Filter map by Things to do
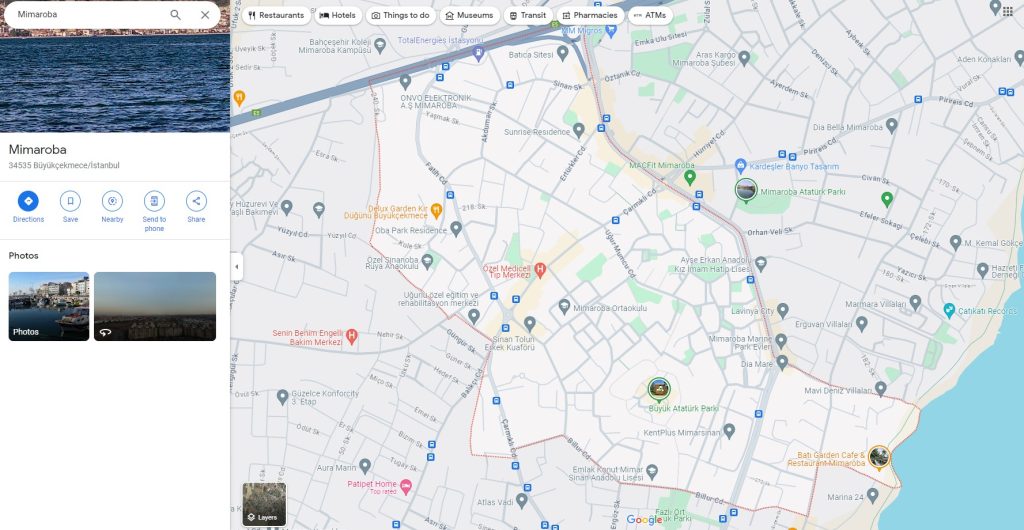This screenshot has height=530, width=1024. (400, 16)
